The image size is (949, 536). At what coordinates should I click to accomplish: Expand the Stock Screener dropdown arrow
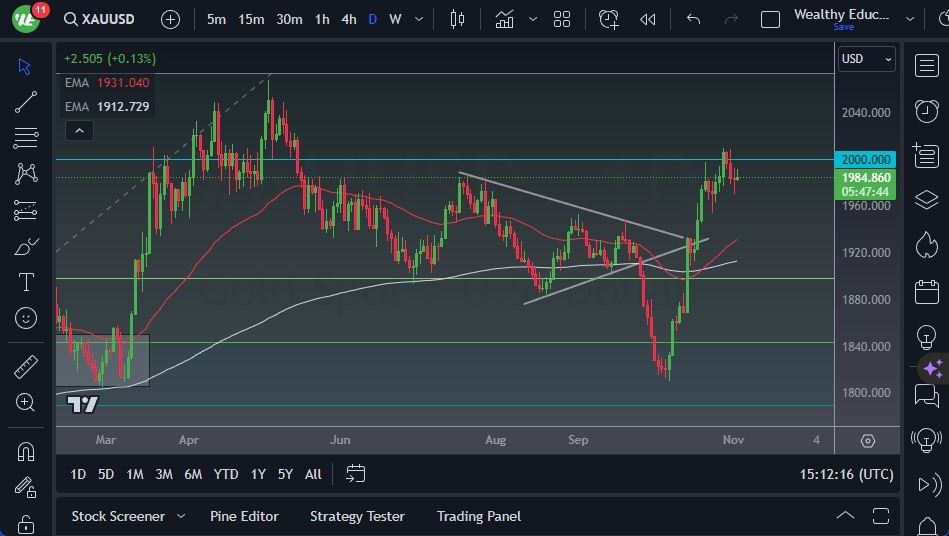(x=181, y=516)
